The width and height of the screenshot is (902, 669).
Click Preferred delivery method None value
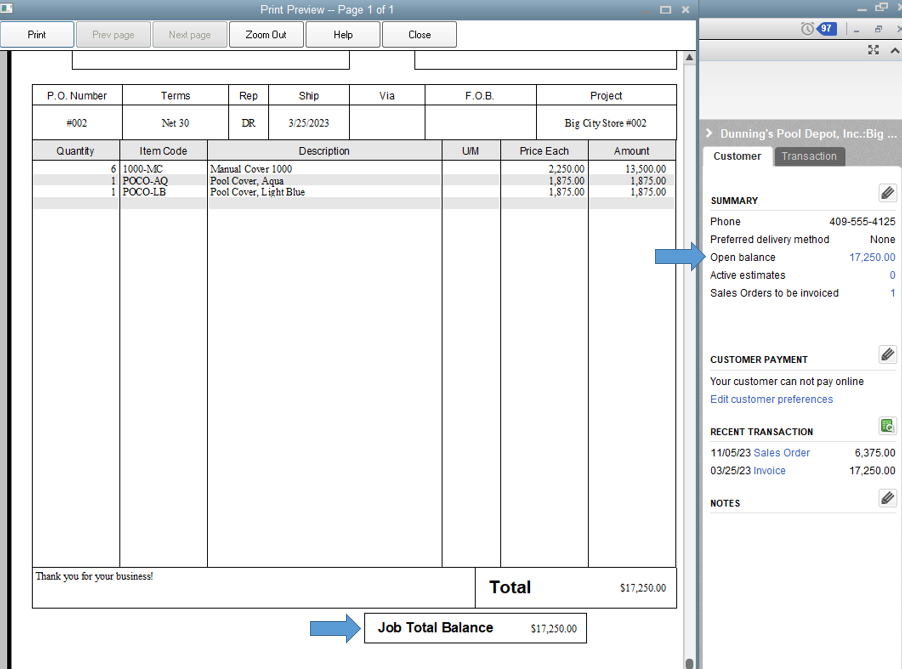[x=882, y=239]
